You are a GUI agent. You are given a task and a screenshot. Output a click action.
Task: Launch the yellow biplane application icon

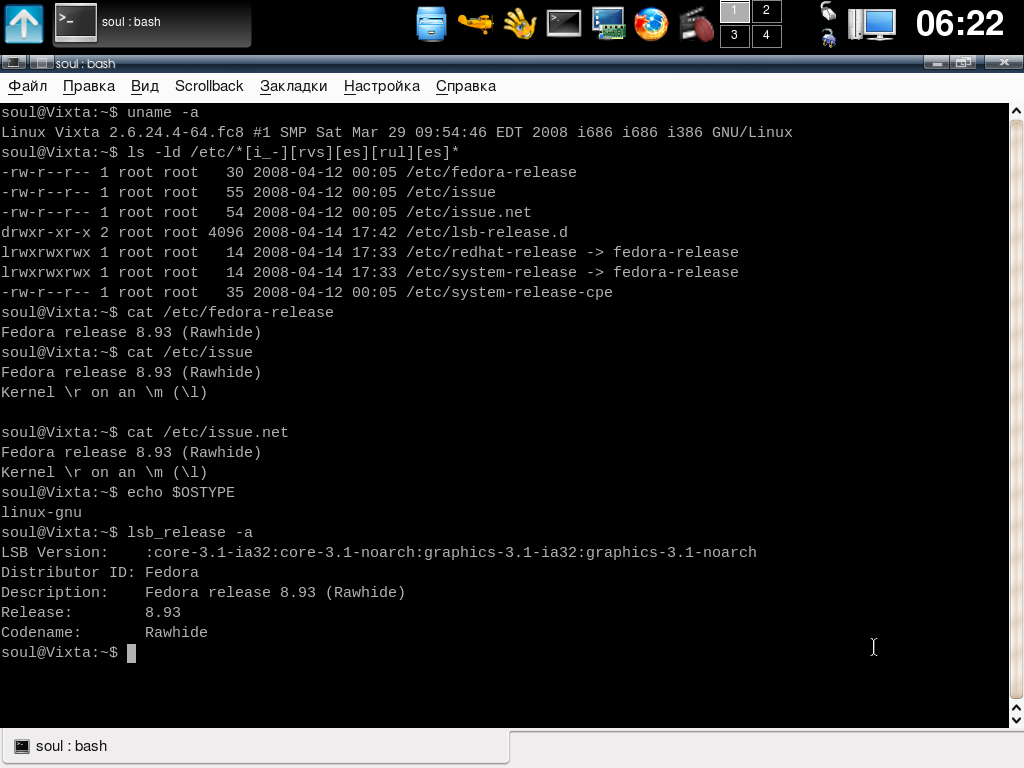(x=475, y=24)
